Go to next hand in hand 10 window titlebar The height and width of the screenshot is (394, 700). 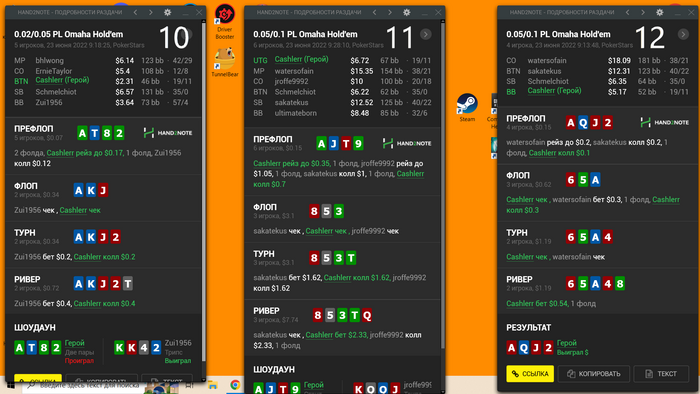tap(150, 12)
